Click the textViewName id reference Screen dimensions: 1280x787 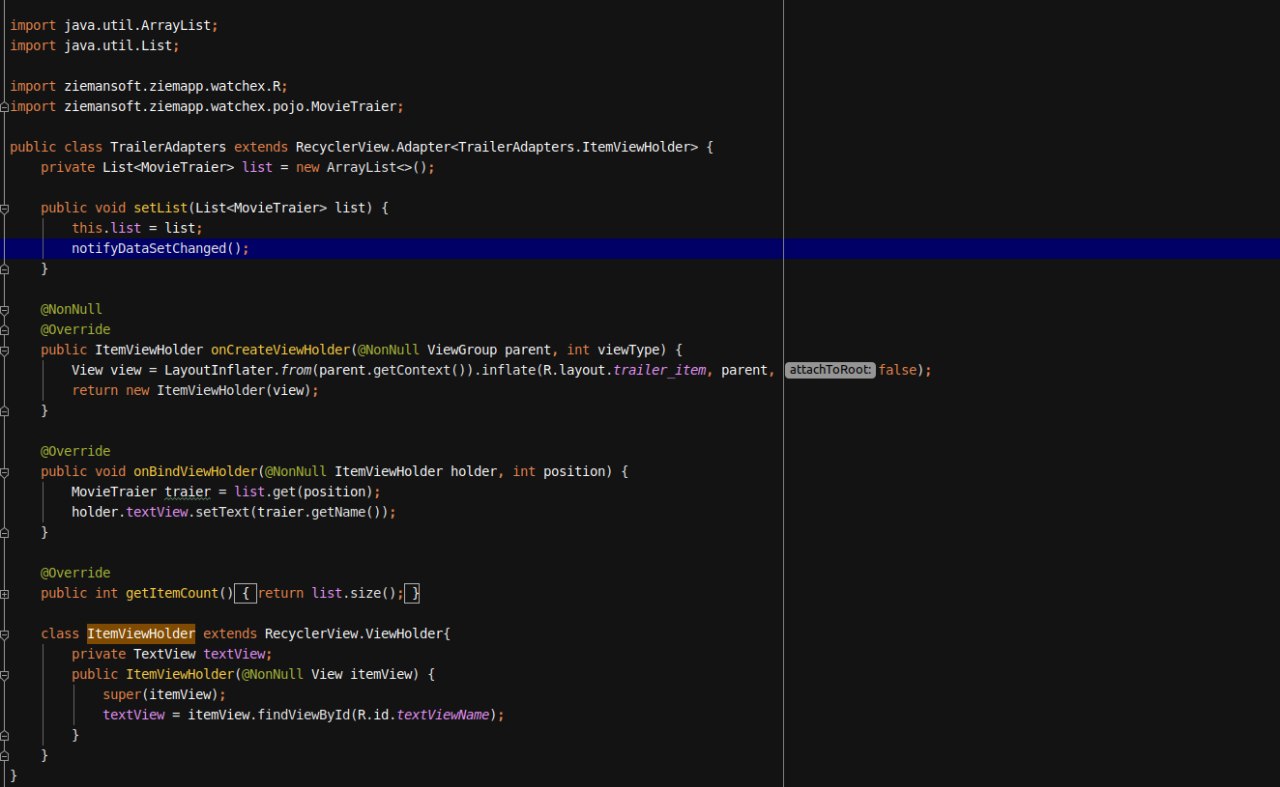(443, 715)
